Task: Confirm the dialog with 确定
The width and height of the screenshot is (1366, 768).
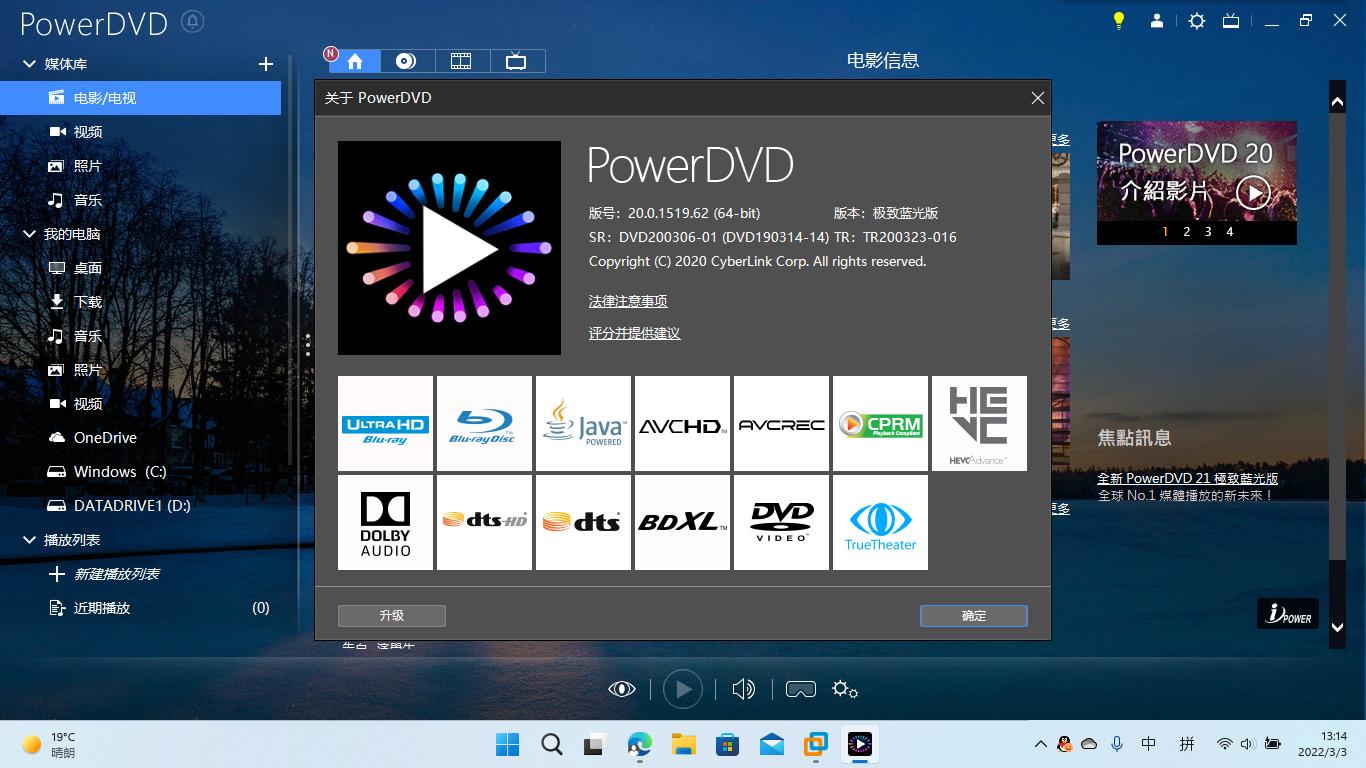Action: (974, 616)
